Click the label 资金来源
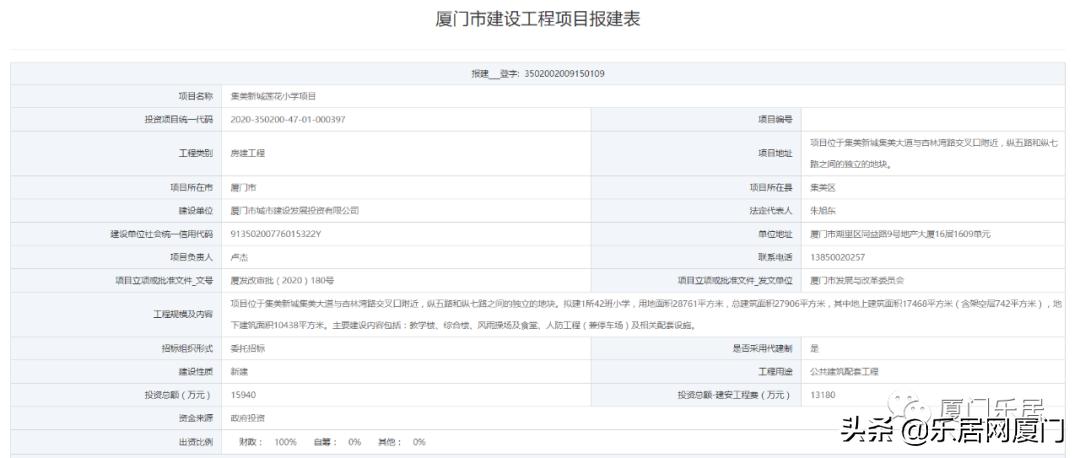This screenshot has height=458, width=1080. (x=196, y=418)
